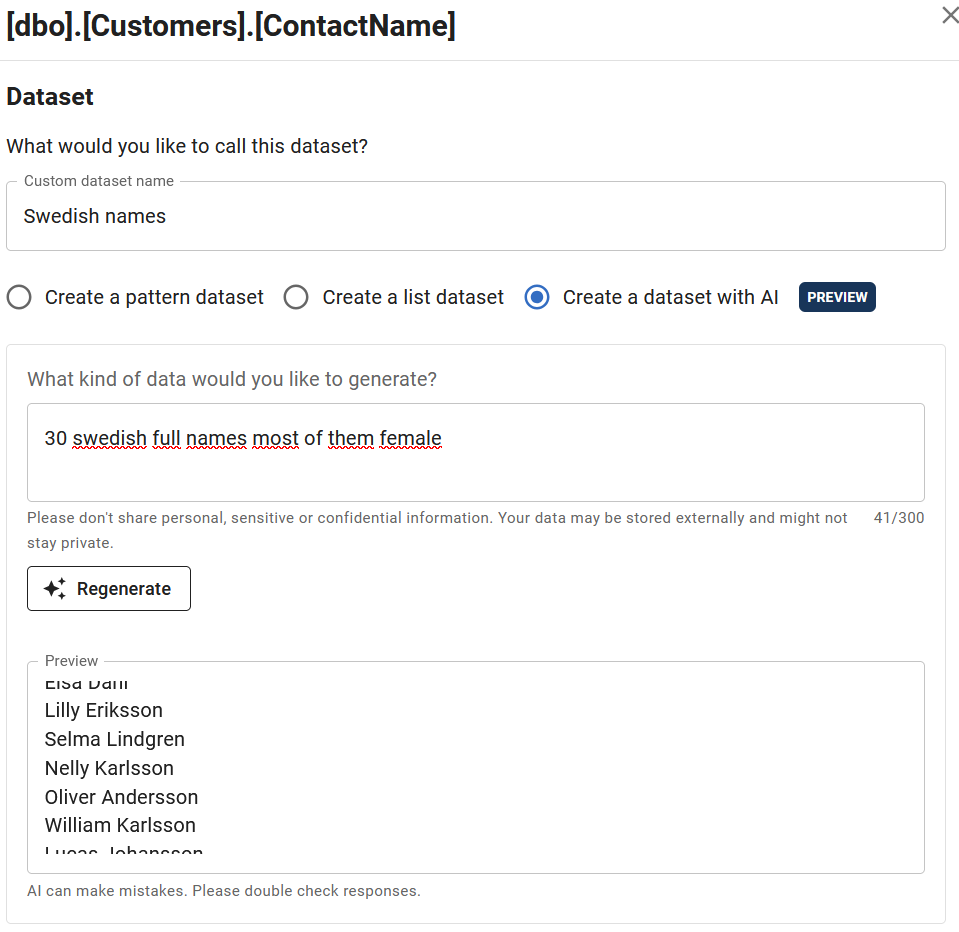This screenshot has height=932, width=959.
Task: Select the Create a pattern dataset option
Action: pyautogui.click(x=19, y=297)
